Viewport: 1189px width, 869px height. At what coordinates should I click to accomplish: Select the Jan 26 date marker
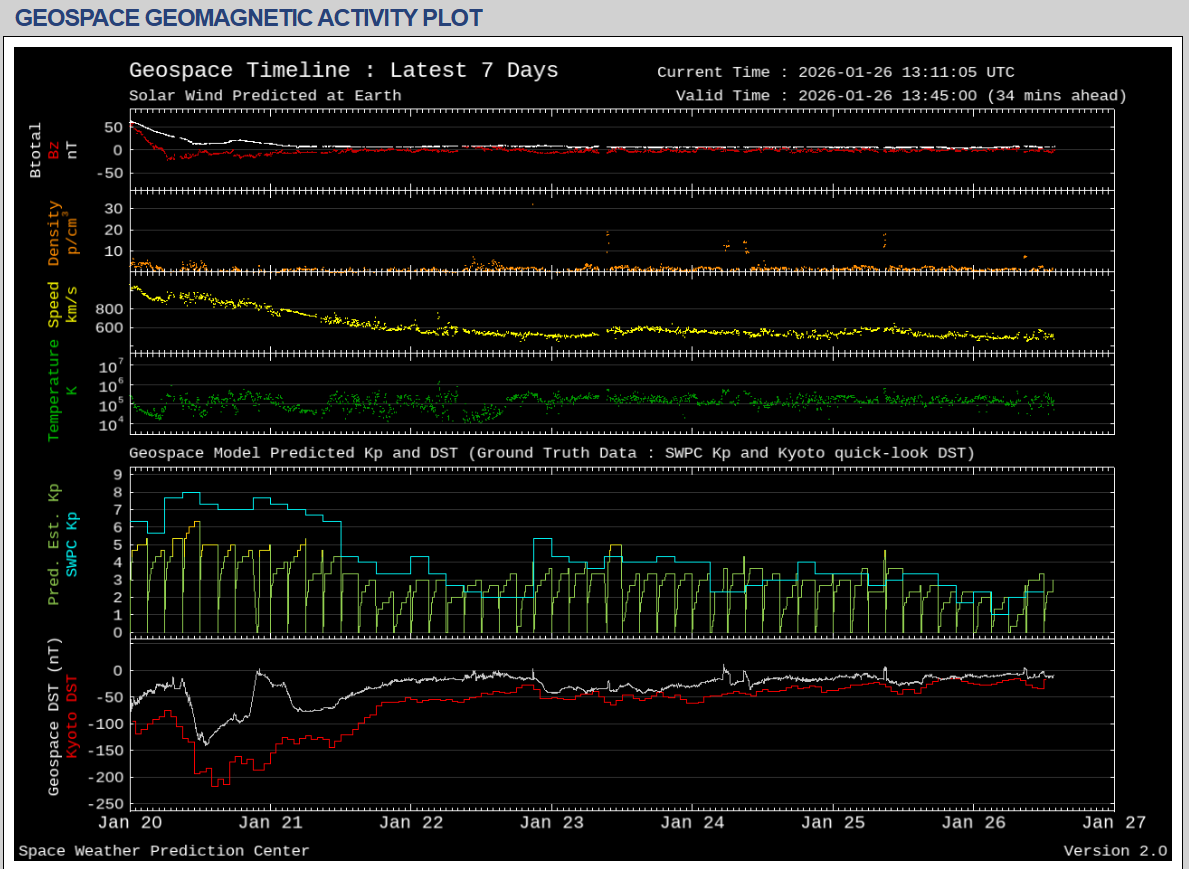pyautogui.click(x=973, y=823)
